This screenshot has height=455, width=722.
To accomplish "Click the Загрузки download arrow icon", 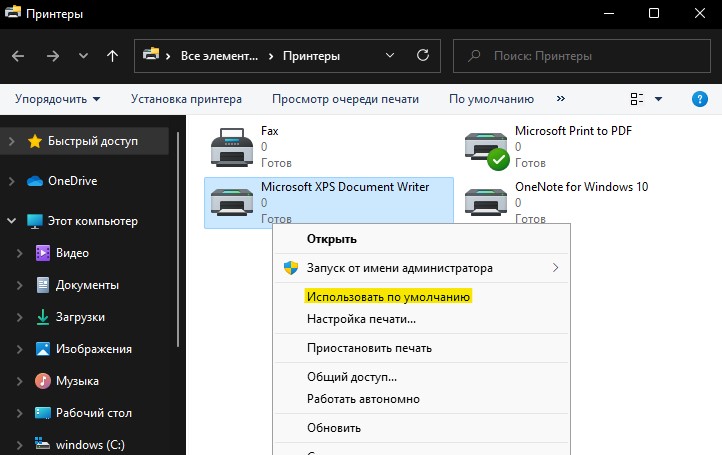I will pyautogui.click(x=43, y=317).
